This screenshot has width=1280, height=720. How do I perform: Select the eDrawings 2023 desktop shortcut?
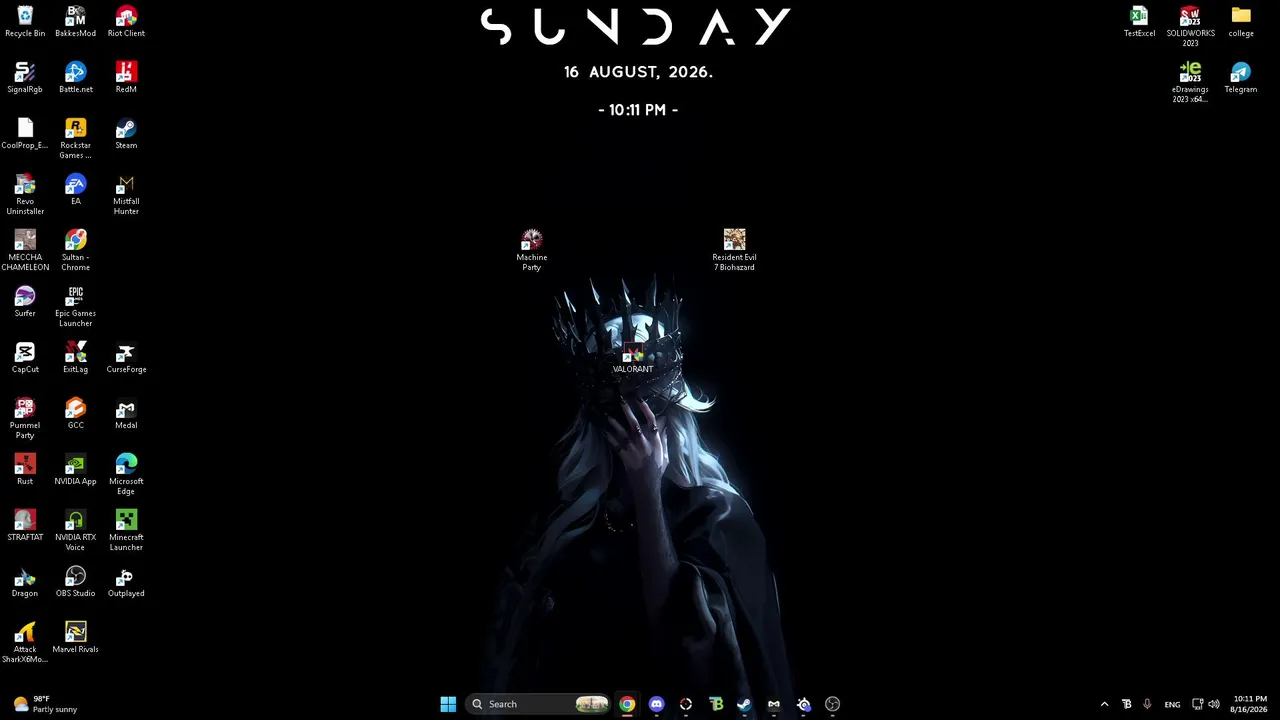(1190, 83)
